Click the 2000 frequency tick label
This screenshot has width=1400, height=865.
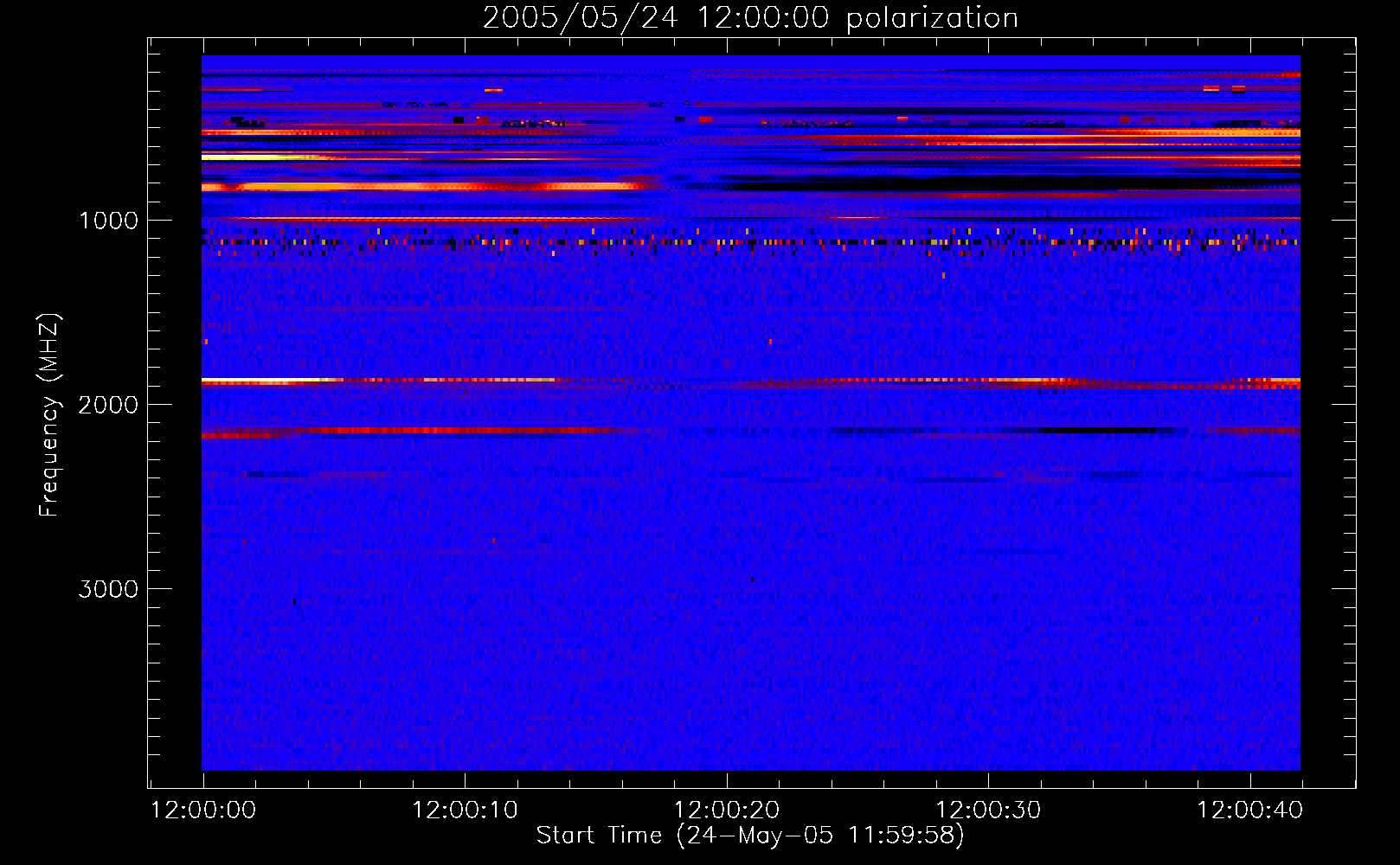pos(108,405)
